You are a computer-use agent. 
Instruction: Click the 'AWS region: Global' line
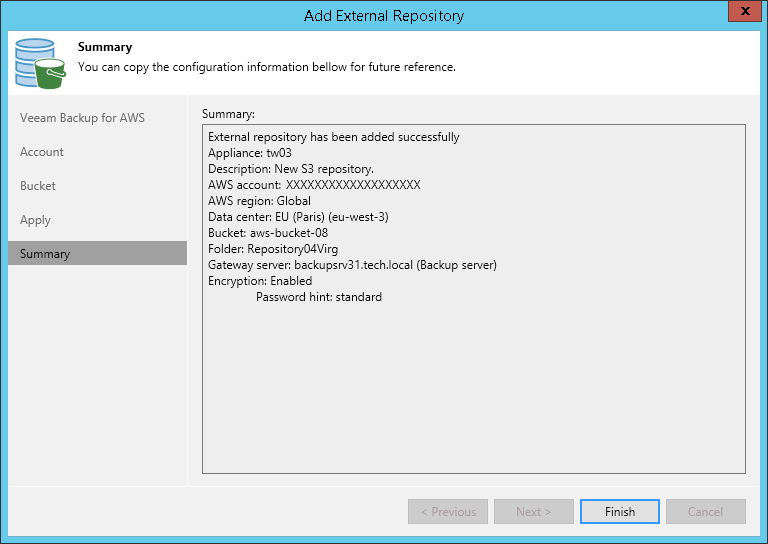click(x=259, y=201)
